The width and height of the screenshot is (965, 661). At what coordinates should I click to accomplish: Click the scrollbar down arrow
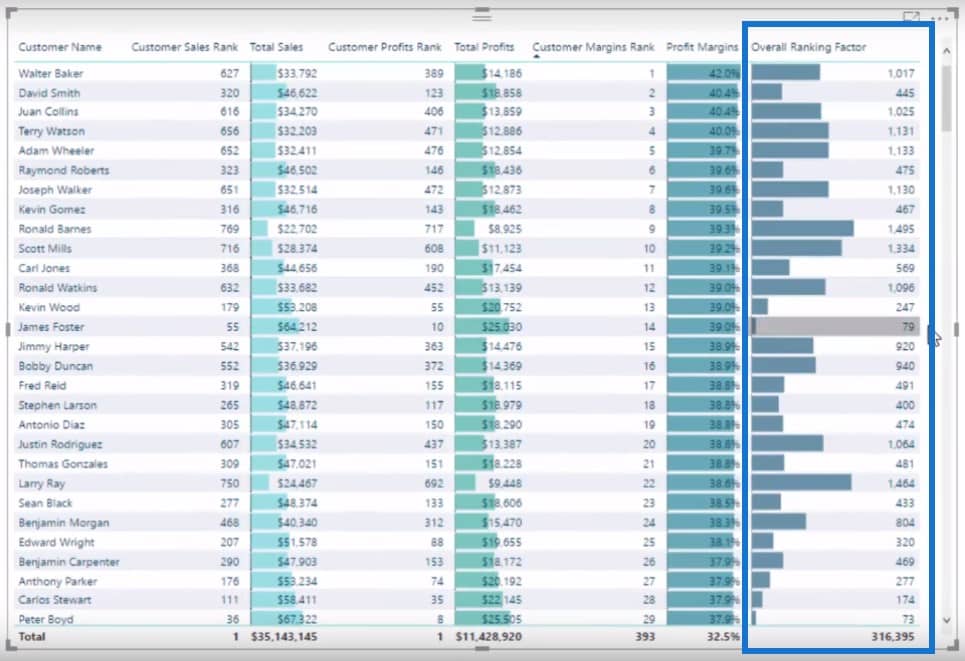947,620
